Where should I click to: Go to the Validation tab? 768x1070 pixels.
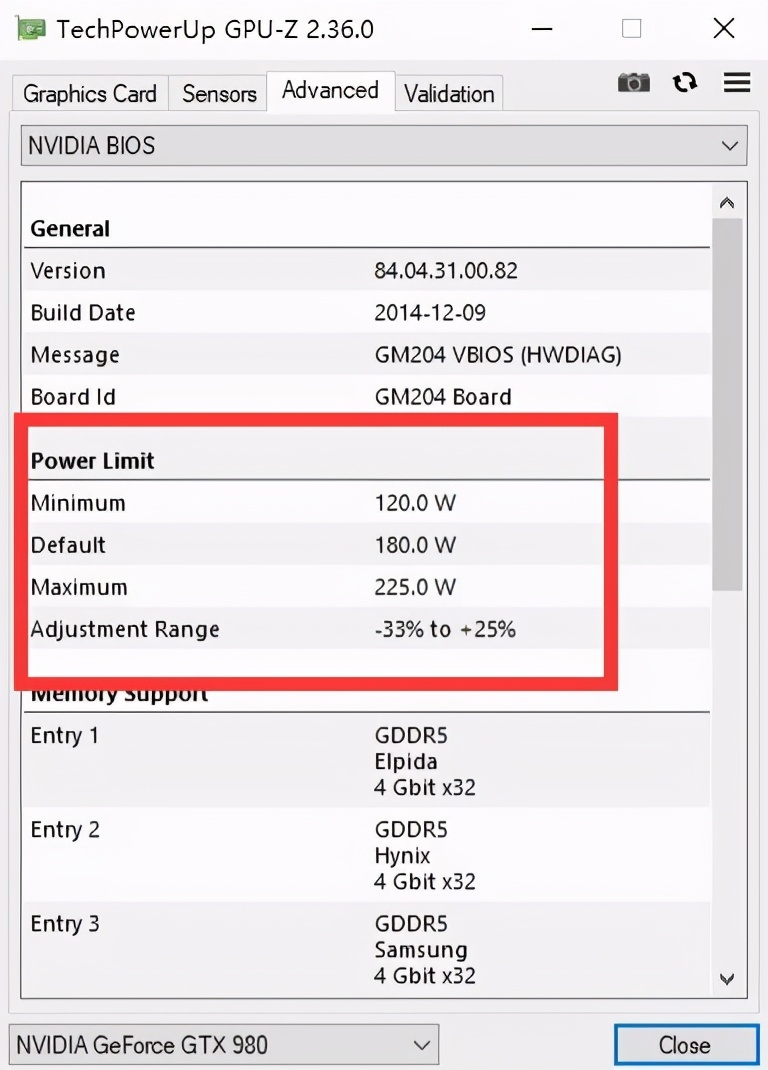[x=449, y=93]
